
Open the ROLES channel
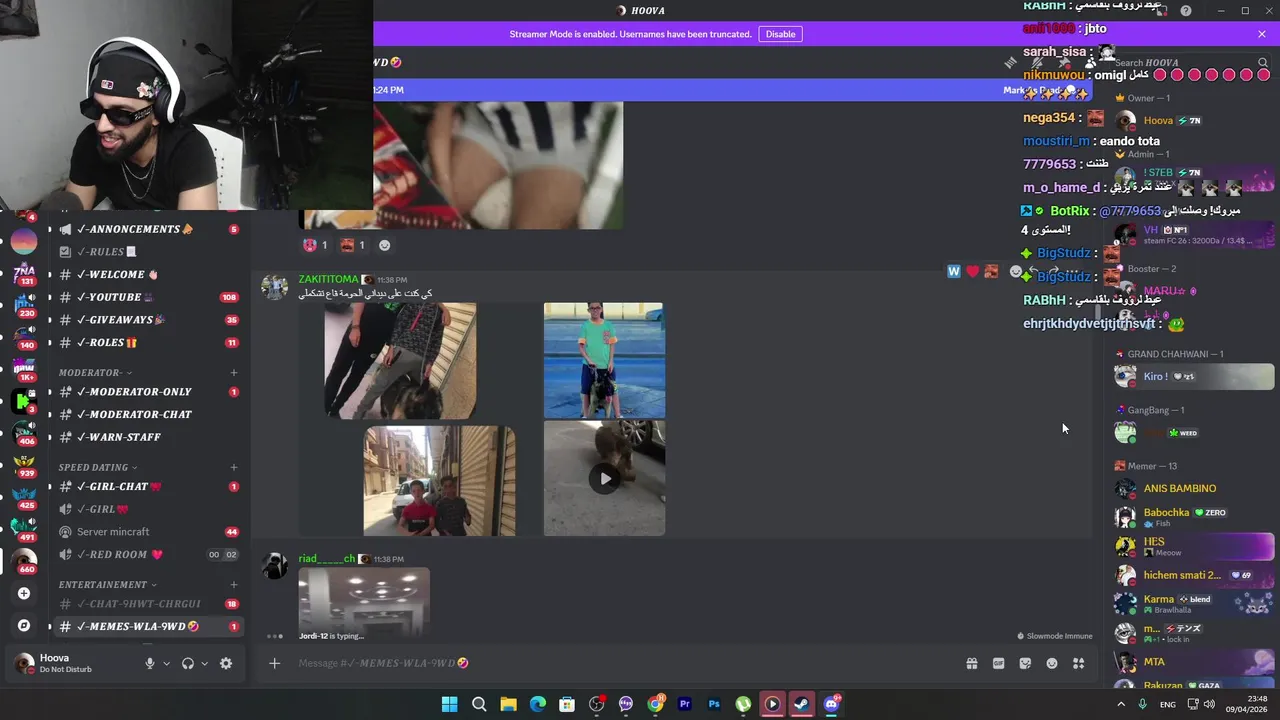[x=147, y=343]
